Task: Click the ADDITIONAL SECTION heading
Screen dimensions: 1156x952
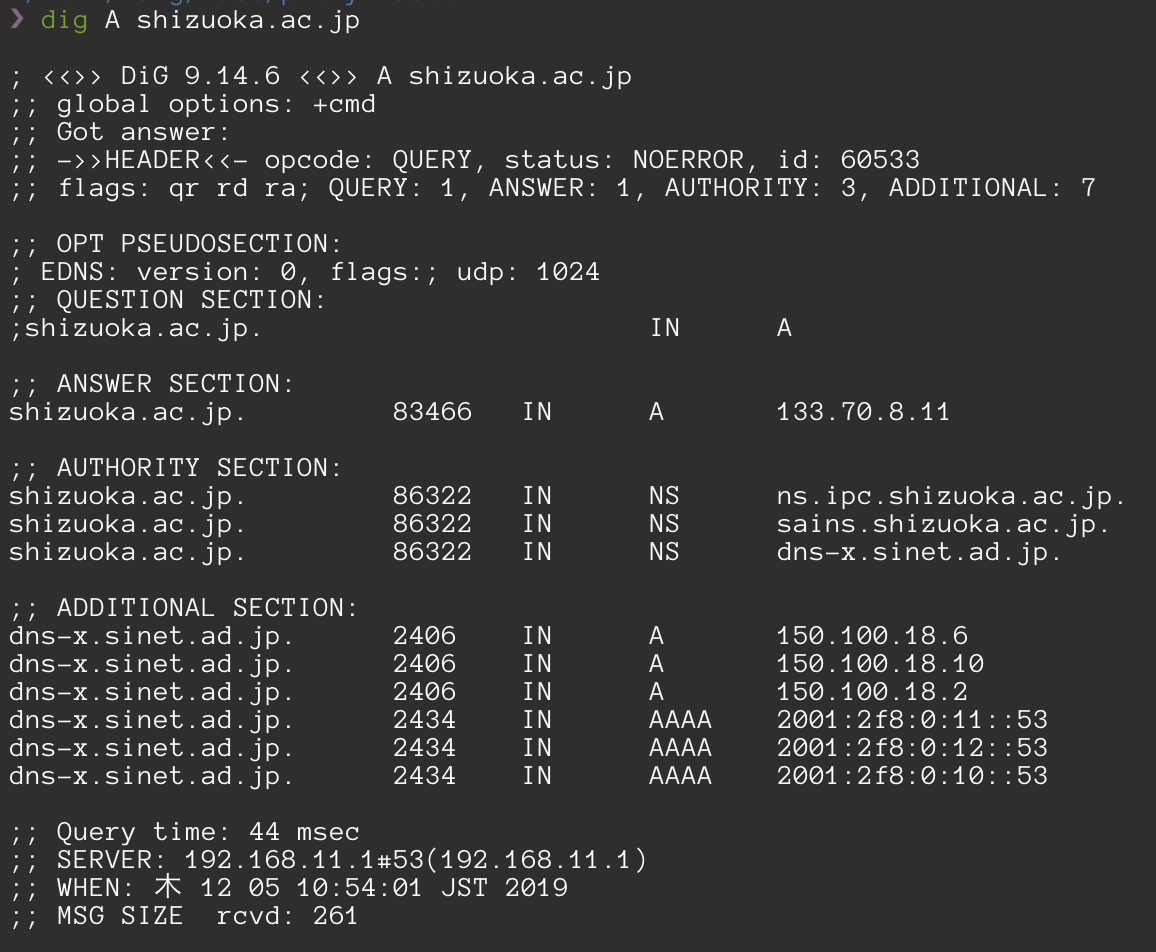Action: coord(207,608)
